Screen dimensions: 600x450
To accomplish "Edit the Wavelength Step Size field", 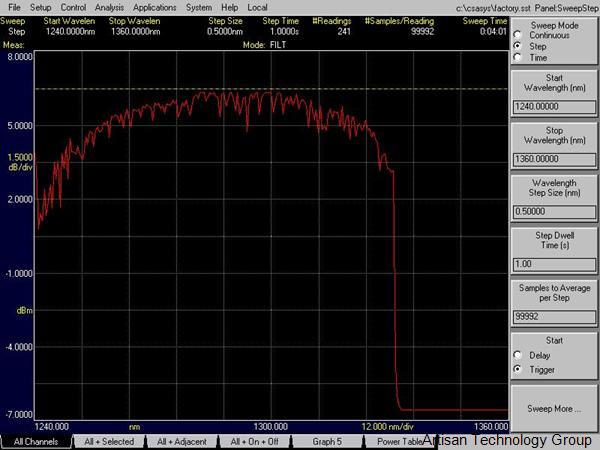I will tap(553, 211).
